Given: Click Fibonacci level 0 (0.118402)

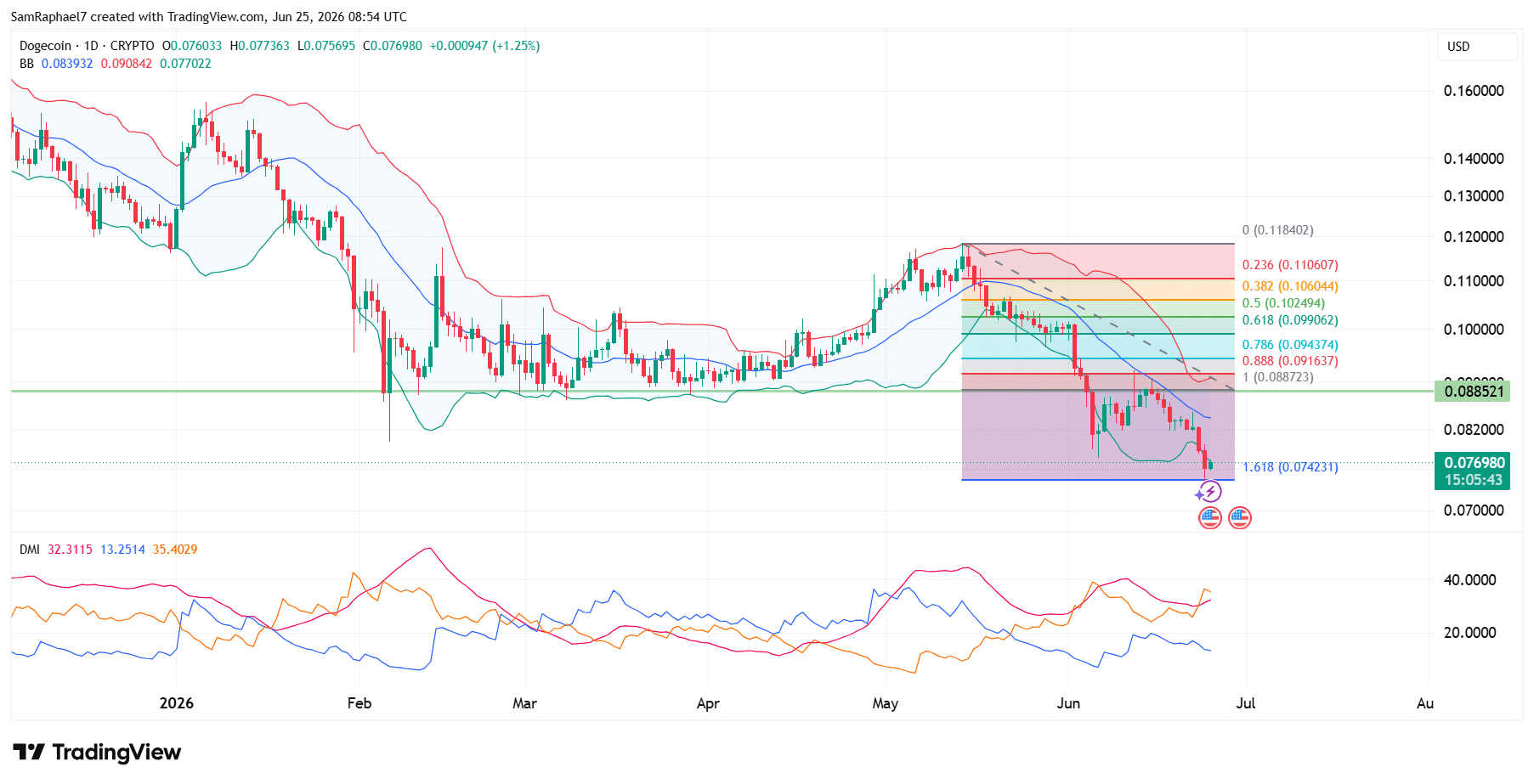Looking at the screenshot, I should point(1277,230).
